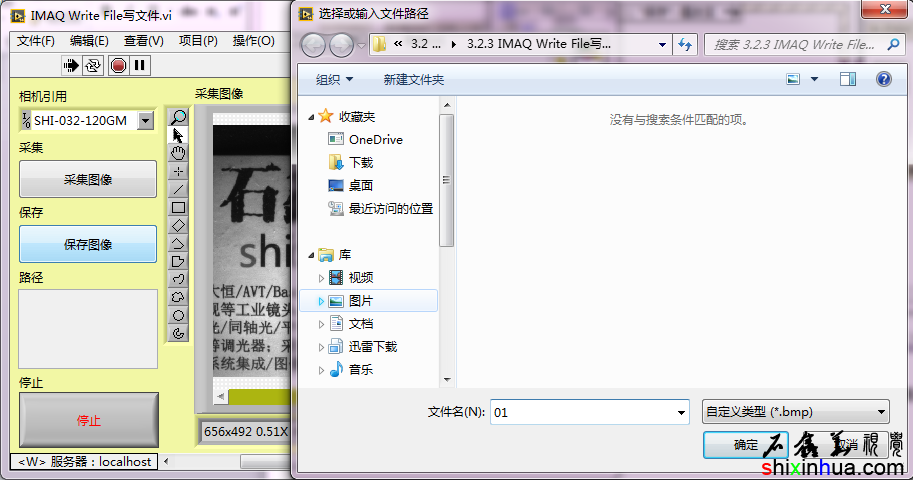Screen dimensions: 913x480
Task: Pick the line drawing tool
Action: pos(179,190)
